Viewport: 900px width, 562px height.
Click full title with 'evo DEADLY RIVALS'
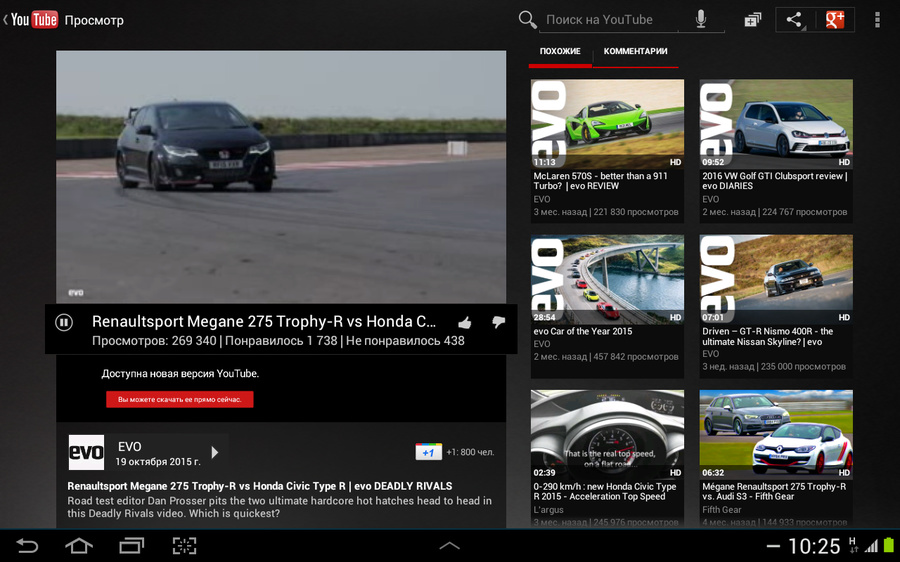[x=259, y=486]
